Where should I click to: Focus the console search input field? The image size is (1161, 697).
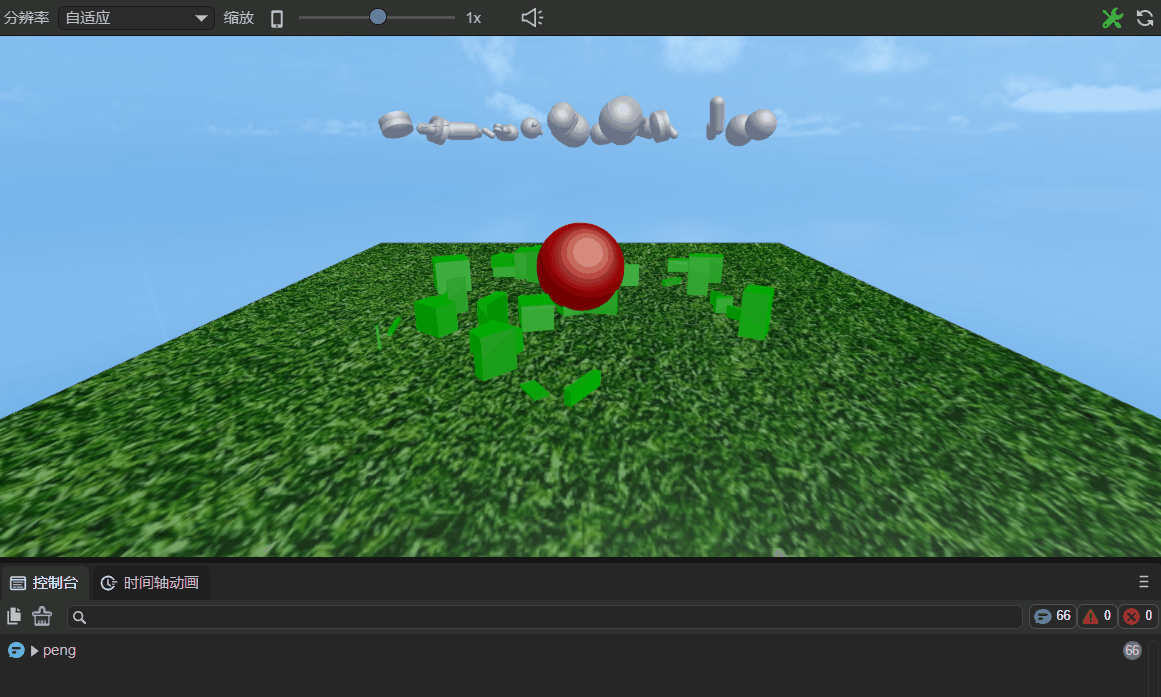point(545,617)
